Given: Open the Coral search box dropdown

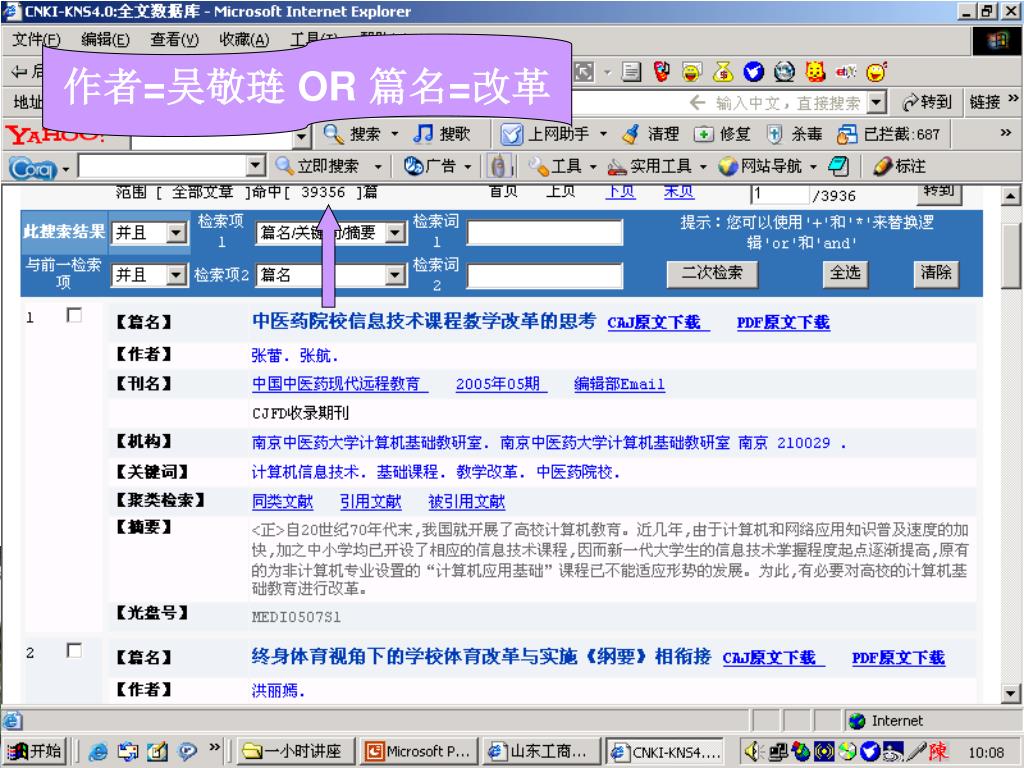Looking at the screenshot, I should 256,166.
